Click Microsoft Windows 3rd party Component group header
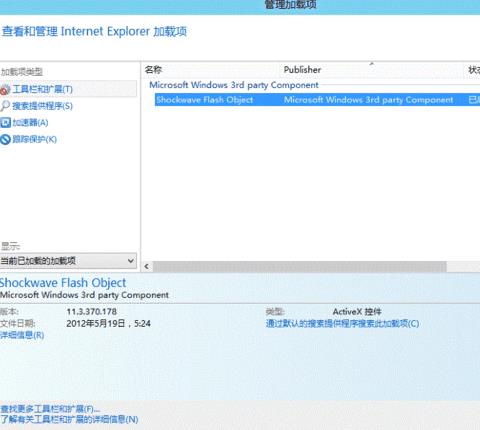 pos(234,85)
